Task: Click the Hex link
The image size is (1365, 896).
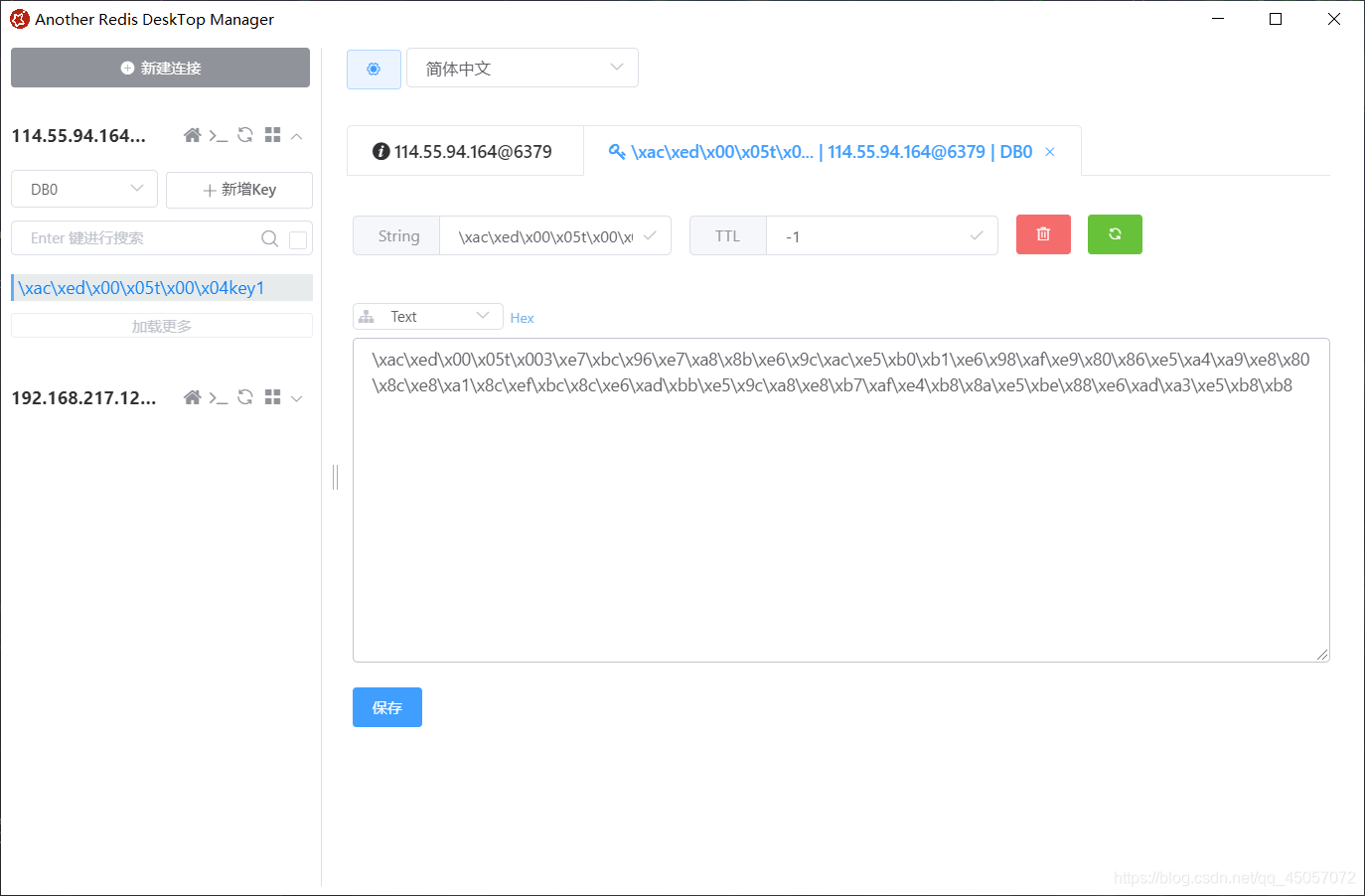Action: pyautogui.click(x=522, y=318)
